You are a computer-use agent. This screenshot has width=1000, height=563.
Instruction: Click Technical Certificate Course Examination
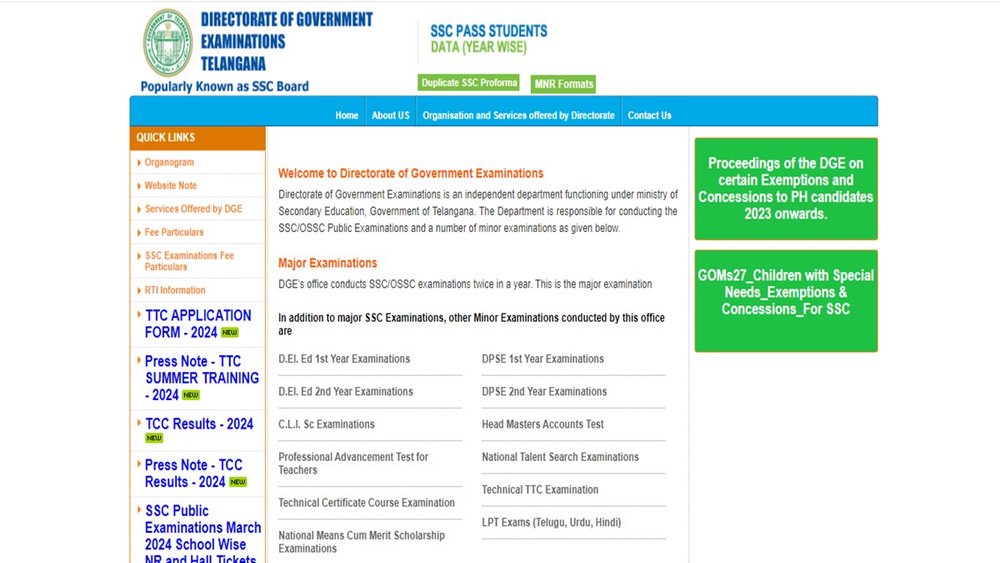(x=366, y=502)
